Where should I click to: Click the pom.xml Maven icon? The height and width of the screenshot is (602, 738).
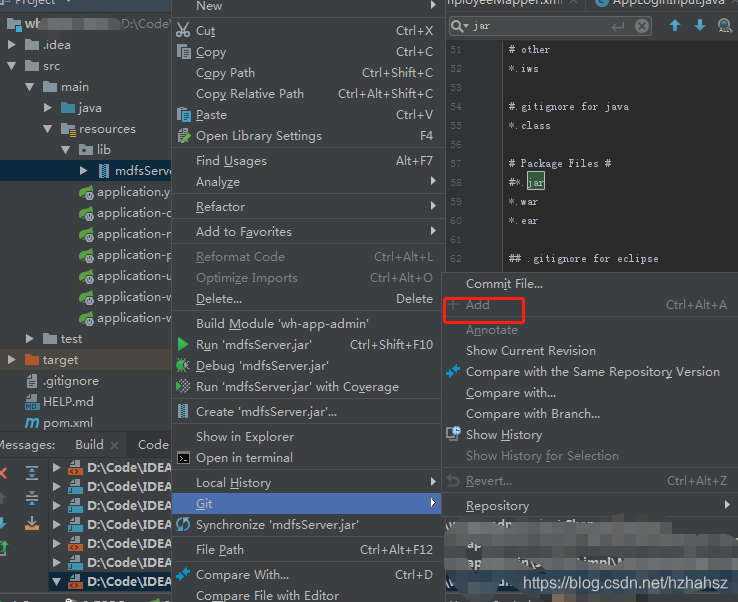click(x=32, y=423)
